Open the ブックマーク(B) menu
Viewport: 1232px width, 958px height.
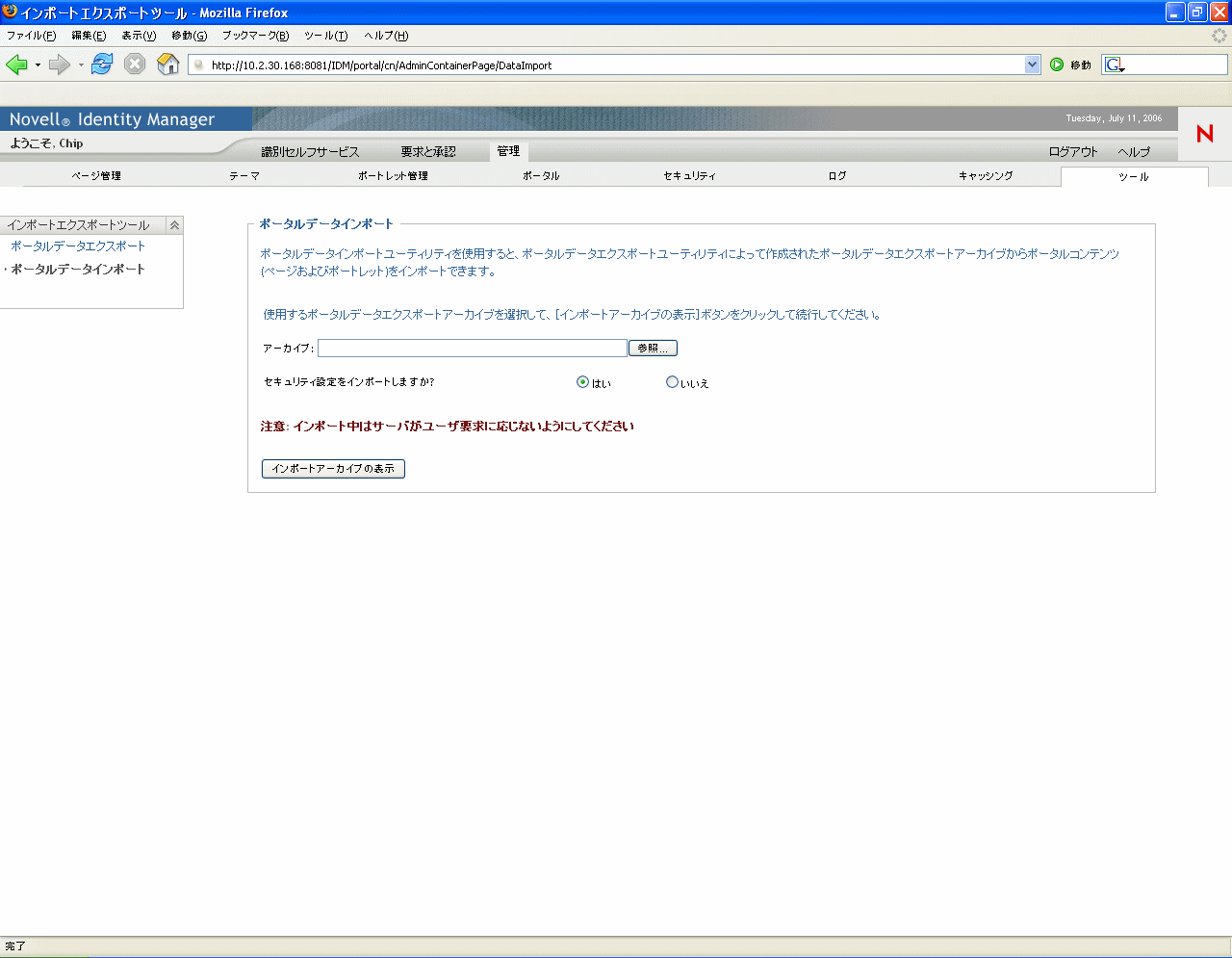[255, 36]
